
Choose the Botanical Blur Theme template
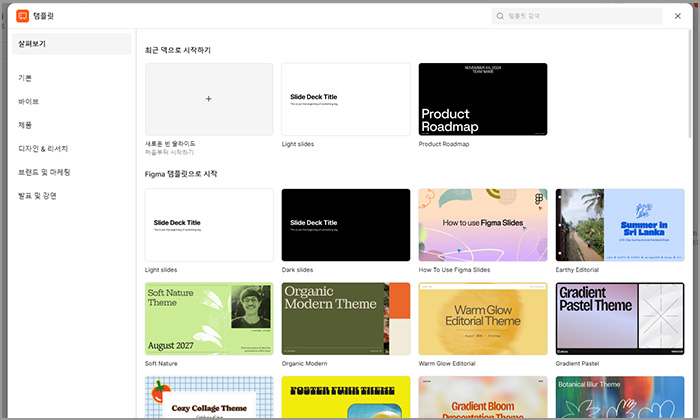[x=620, y=397]
